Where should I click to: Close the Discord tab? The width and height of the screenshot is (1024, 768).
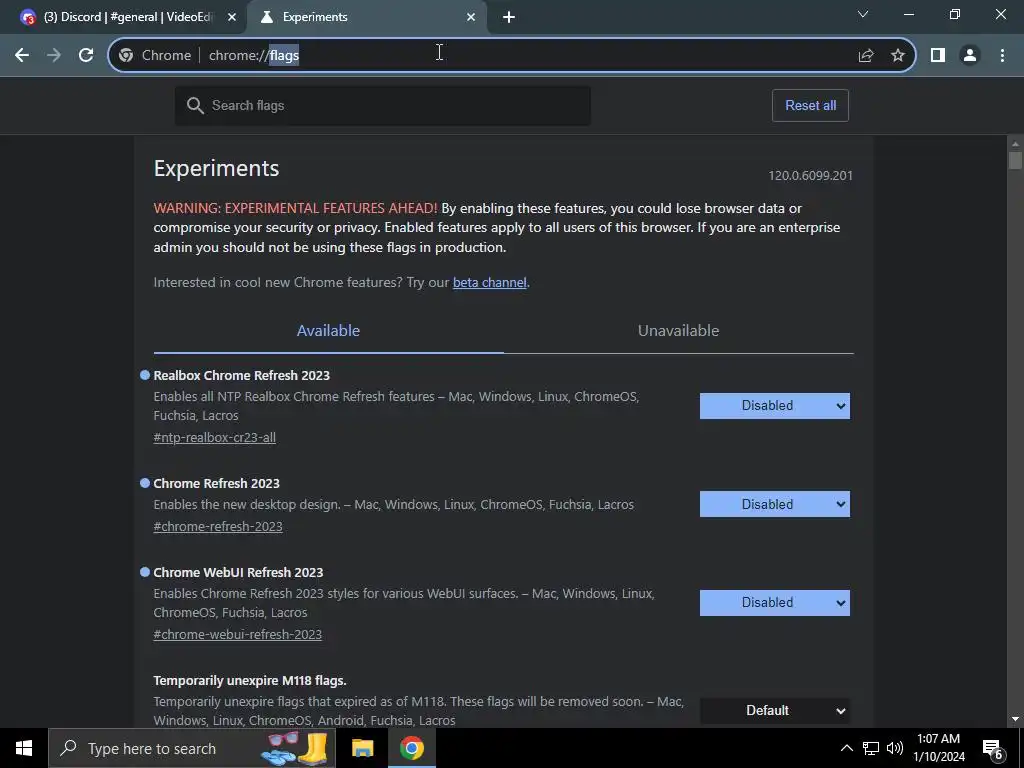click(x=232, y=17)
